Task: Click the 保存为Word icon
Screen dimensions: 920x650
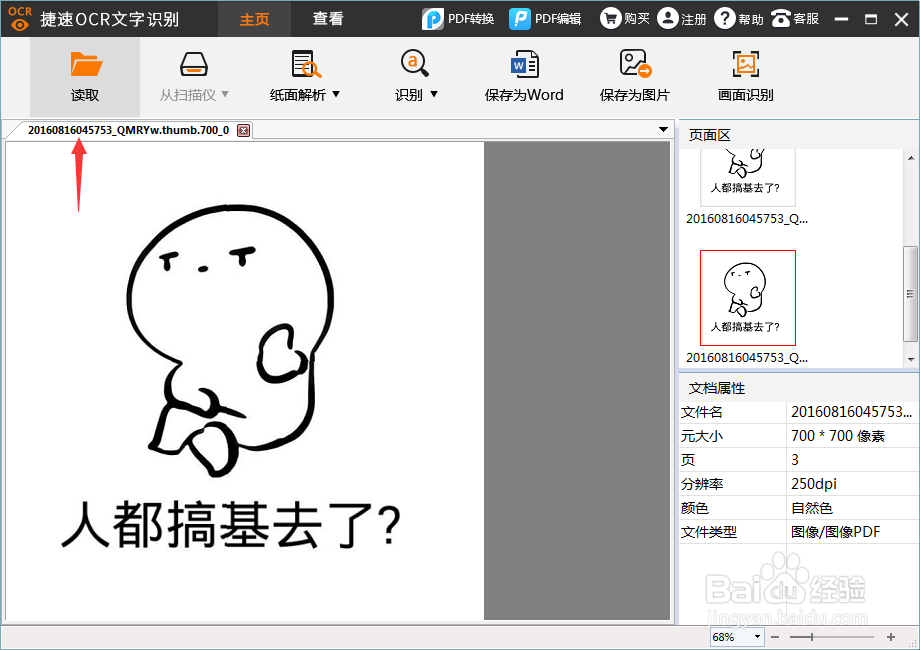Action: click(x=525, y=65)
